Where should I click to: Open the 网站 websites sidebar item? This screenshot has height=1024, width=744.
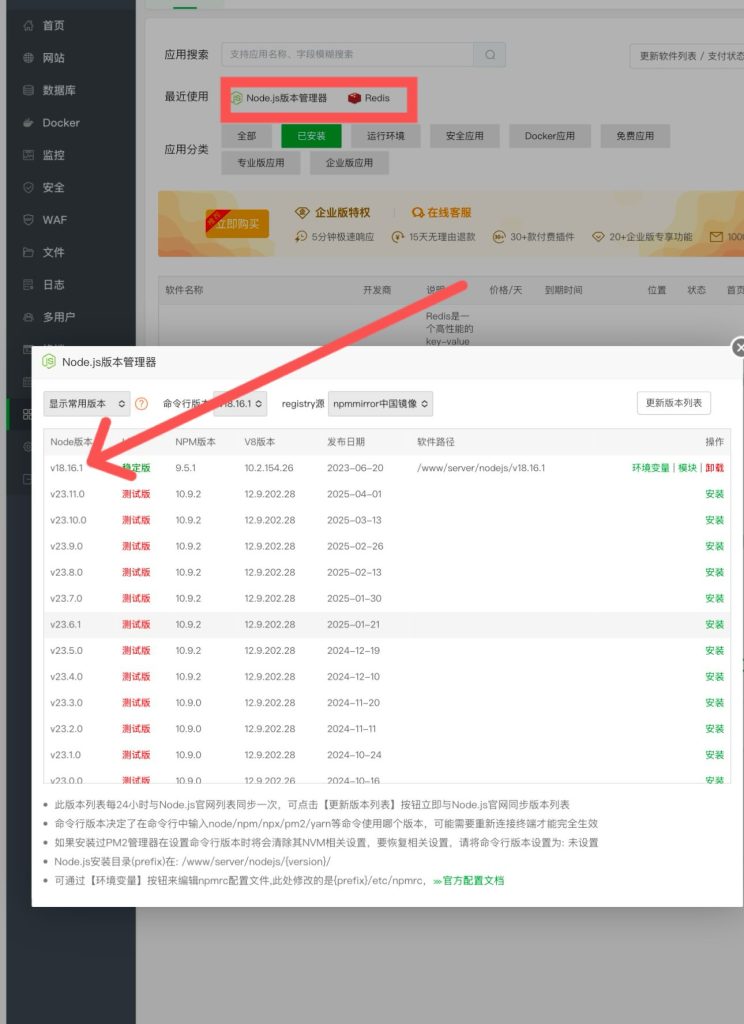[x=54, y=58]
